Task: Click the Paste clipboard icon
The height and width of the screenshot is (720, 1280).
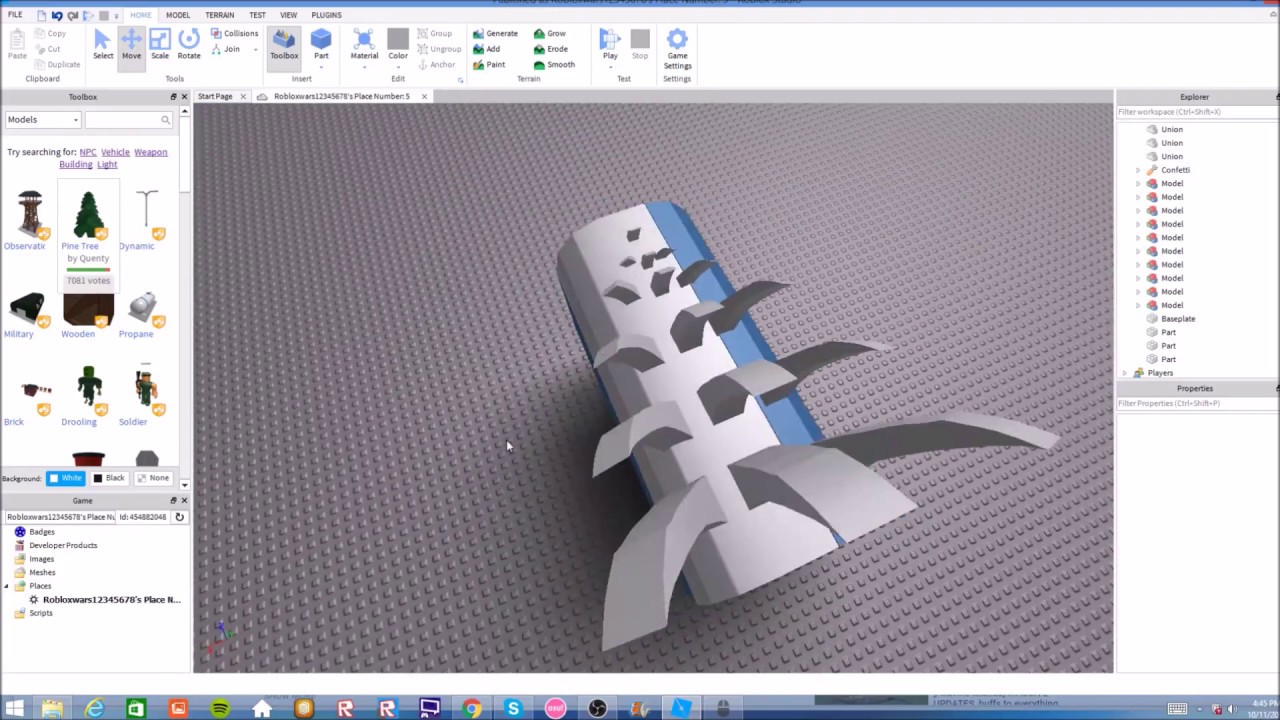Action: 17,44
